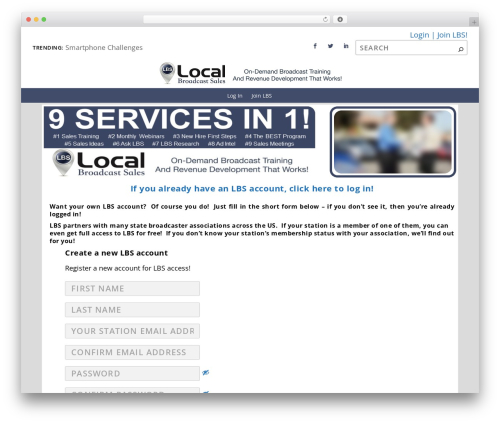This screenshot has height=423, width=500.
Task: Select Join LBS in the navigation bar
Action: 262,96
